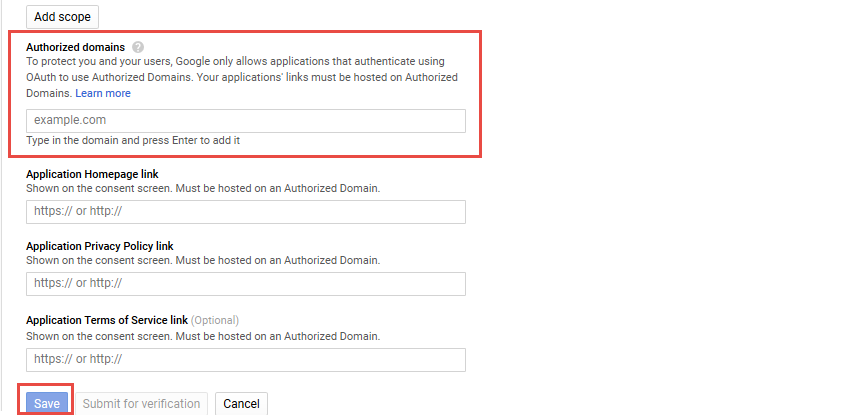Click the Application Homepage link label
Viewport: 842px width, 415px height.
[92, 174]
